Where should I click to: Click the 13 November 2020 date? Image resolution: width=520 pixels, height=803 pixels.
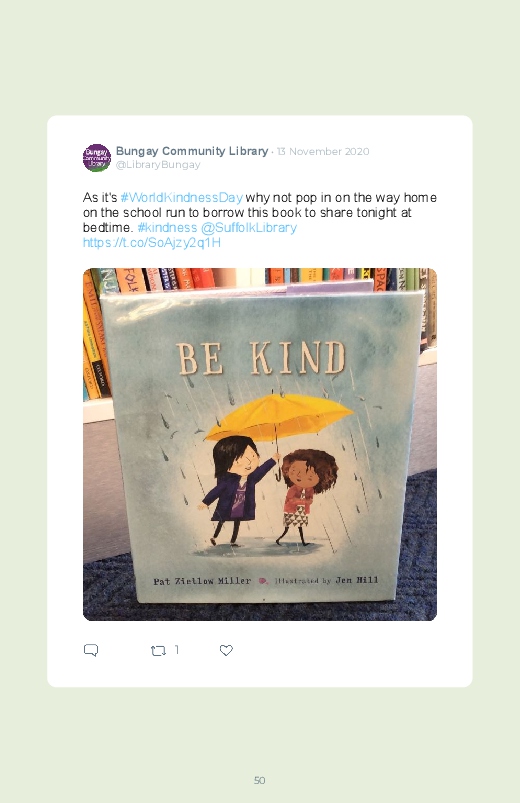[323, 152]
